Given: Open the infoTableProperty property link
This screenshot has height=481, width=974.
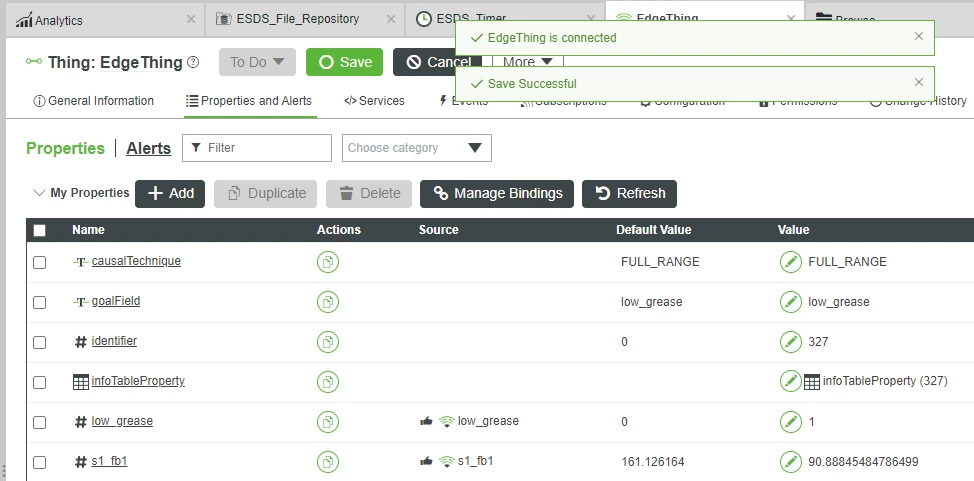Looking at the screenshot, I should point(138,381).
